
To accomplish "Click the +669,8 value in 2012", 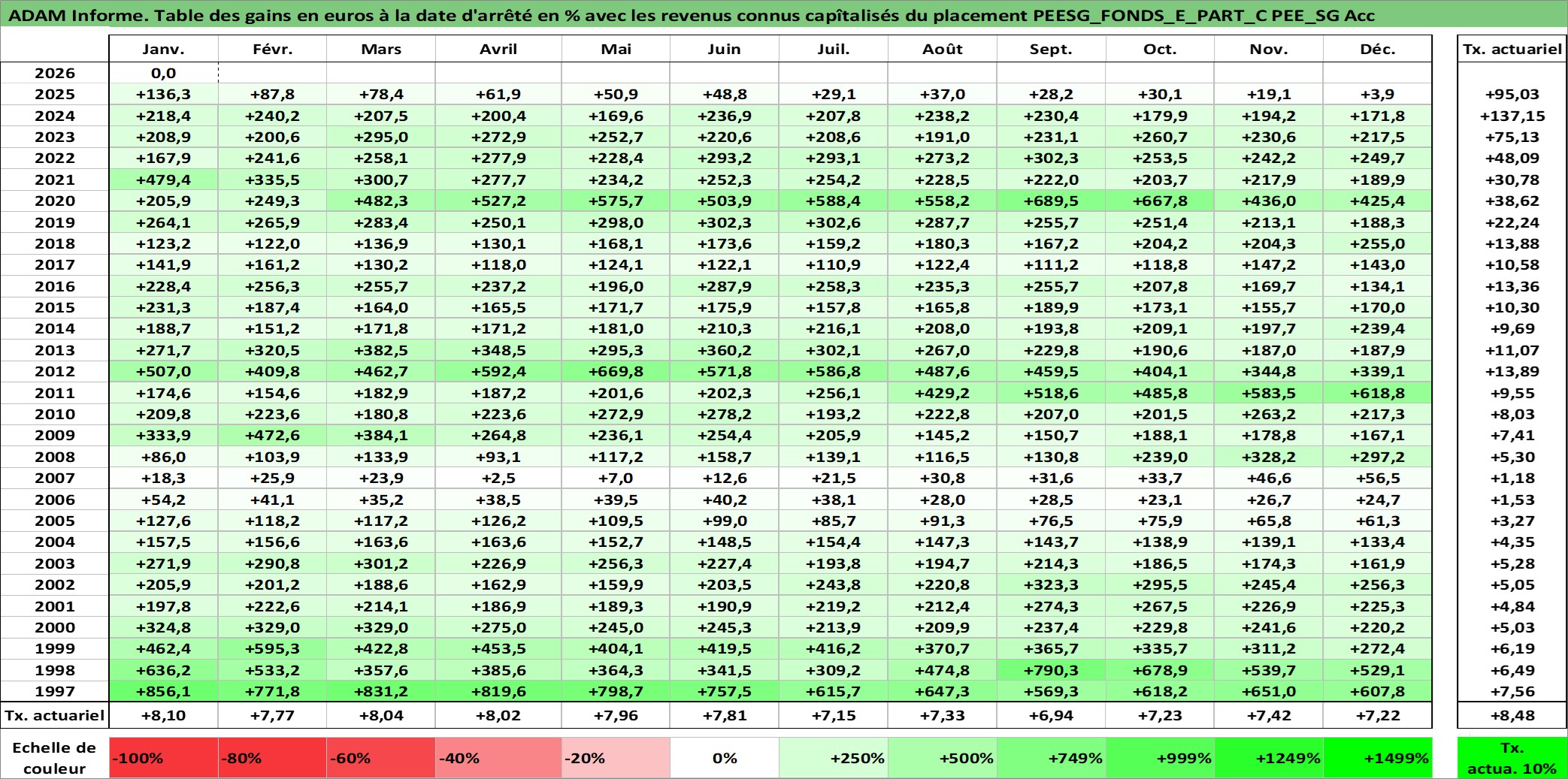I will coord(616,371).
